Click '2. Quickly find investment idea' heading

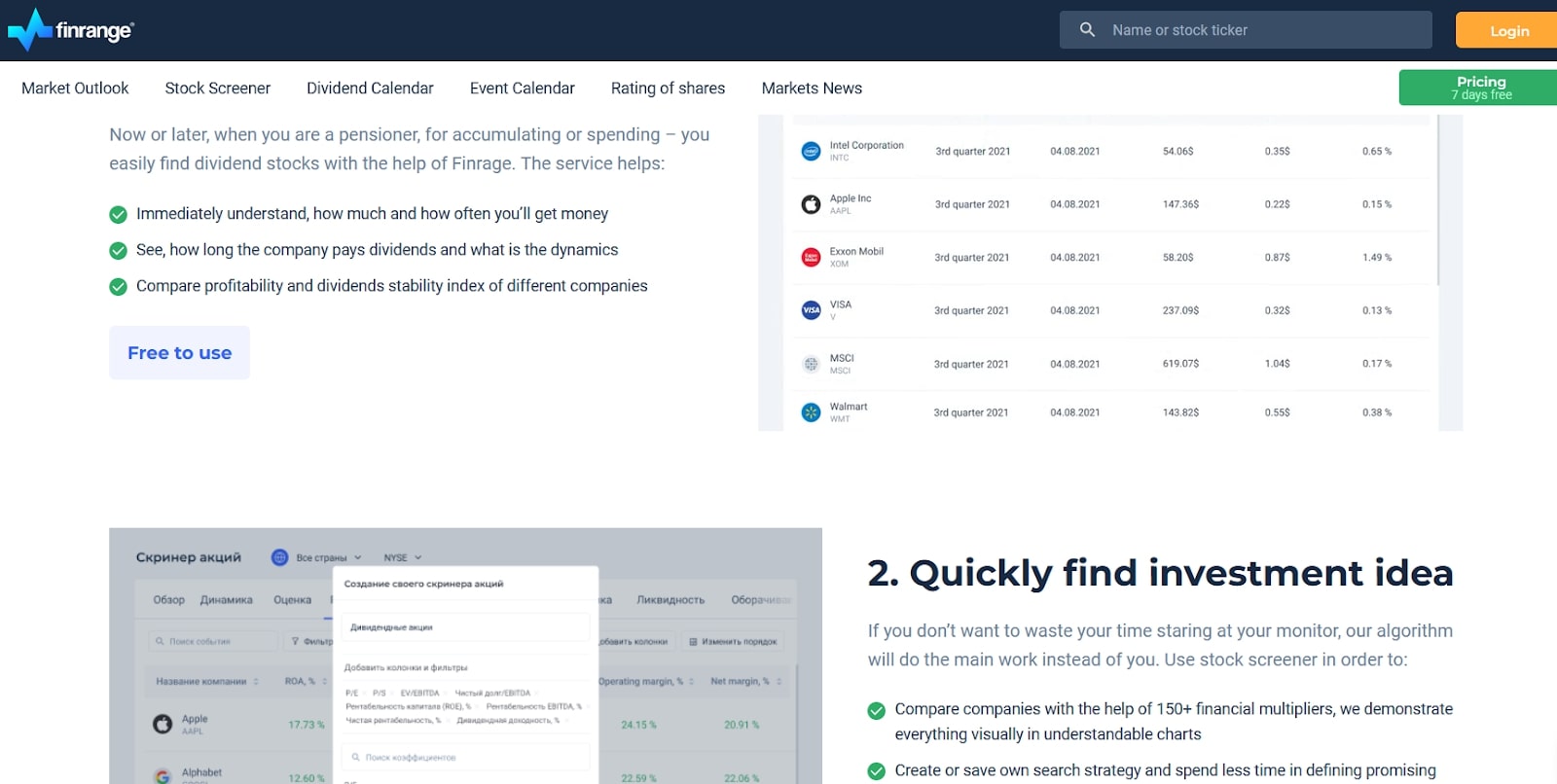pos(1160,573)
